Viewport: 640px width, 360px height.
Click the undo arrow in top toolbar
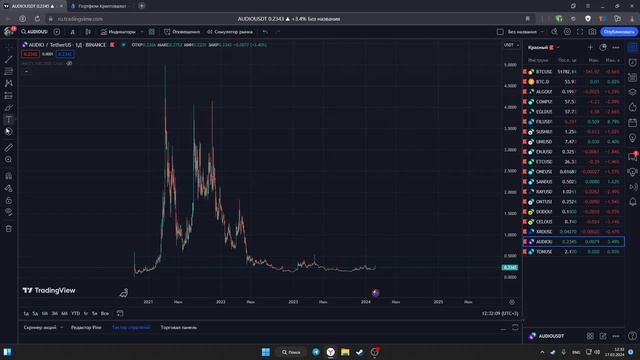[x=265, y=32]
